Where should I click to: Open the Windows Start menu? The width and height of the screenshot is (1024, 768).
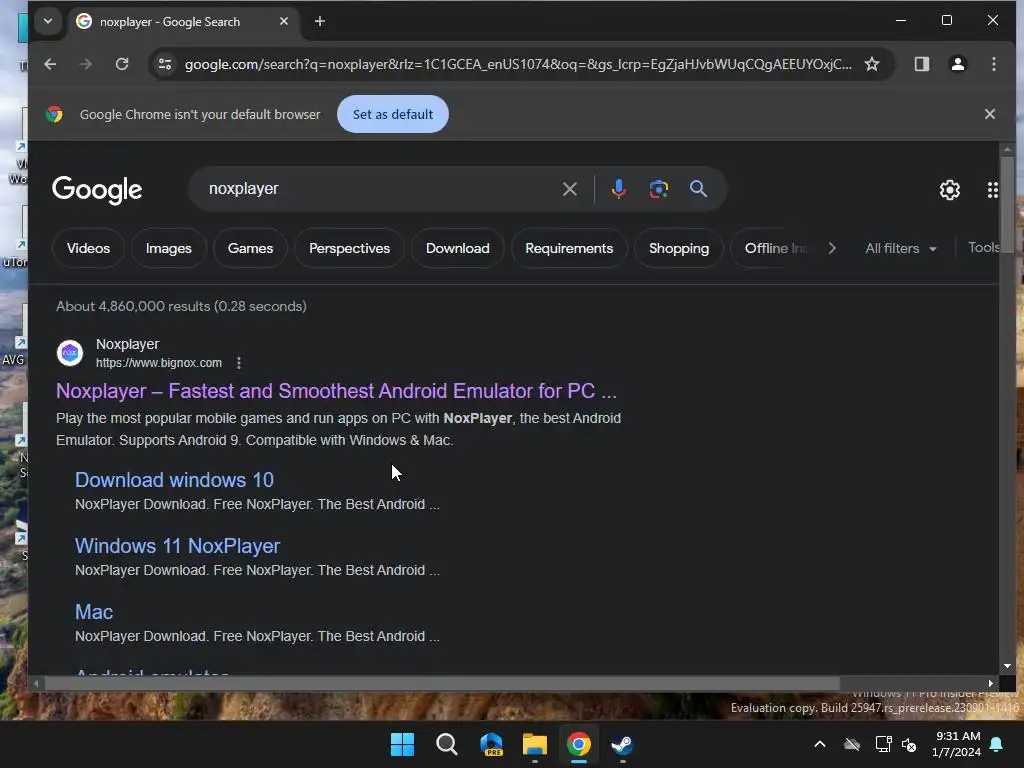[x=402, y=744]
